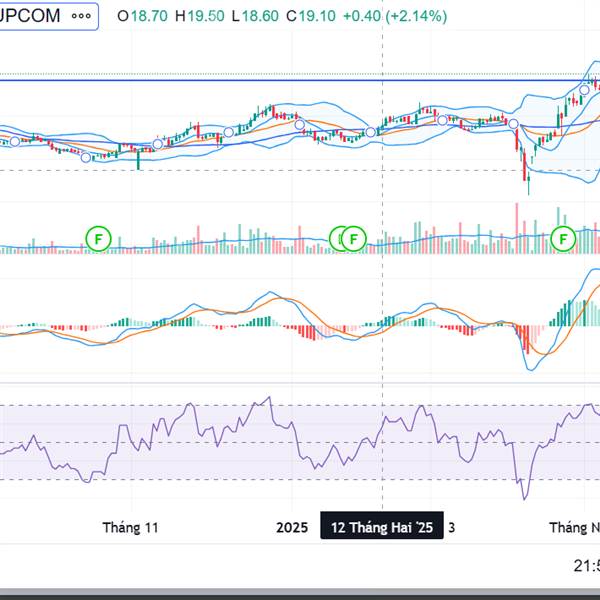Click the high value H19.50
600x600 pixels.
point(200,16)
